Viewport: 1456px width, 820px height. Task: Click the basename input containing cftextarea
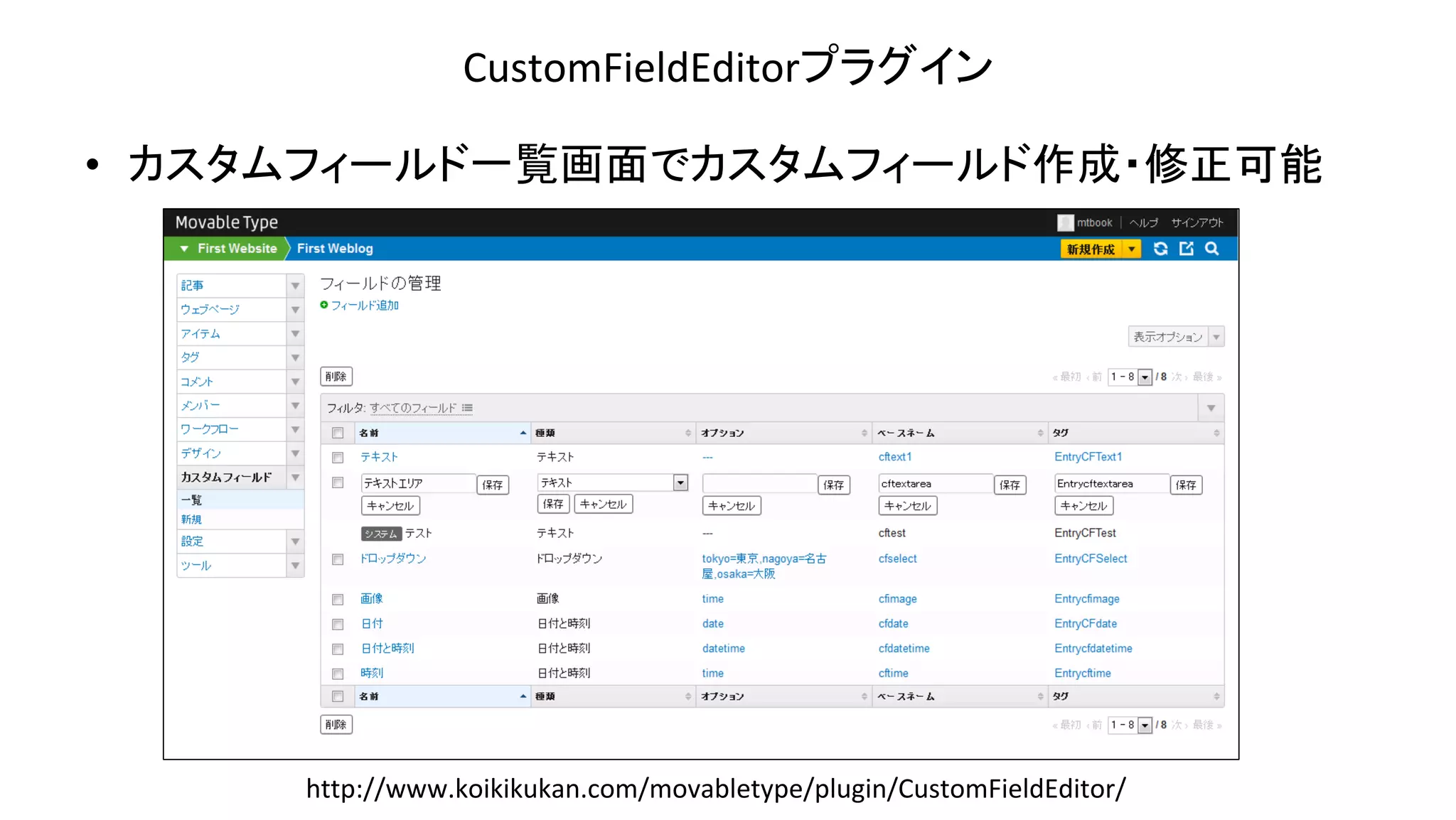pyautogui.click(x=936, y=484)
